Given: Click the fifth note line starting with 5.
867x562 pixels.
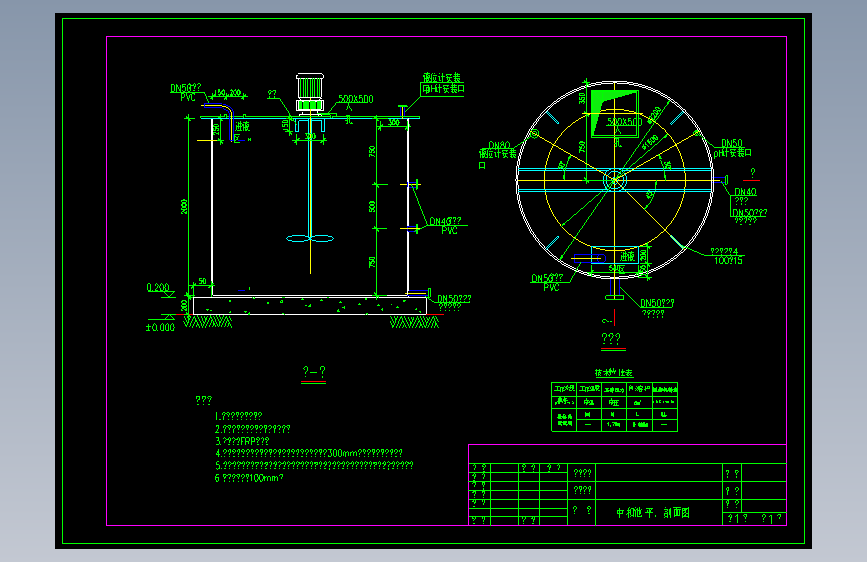Looking at the screenshot, I should click(314, 465).
